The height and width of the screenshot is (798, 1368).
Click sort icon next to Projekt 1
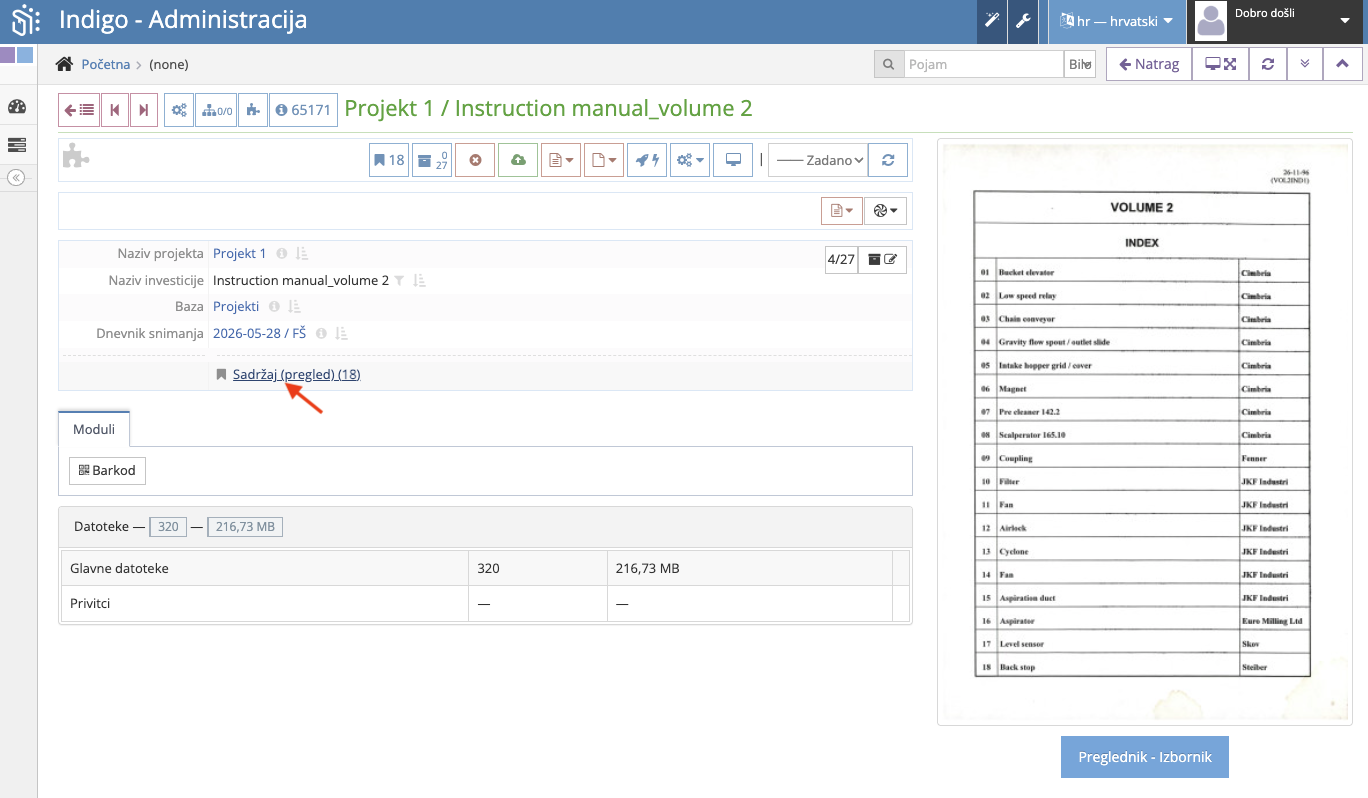pos(301,254)
